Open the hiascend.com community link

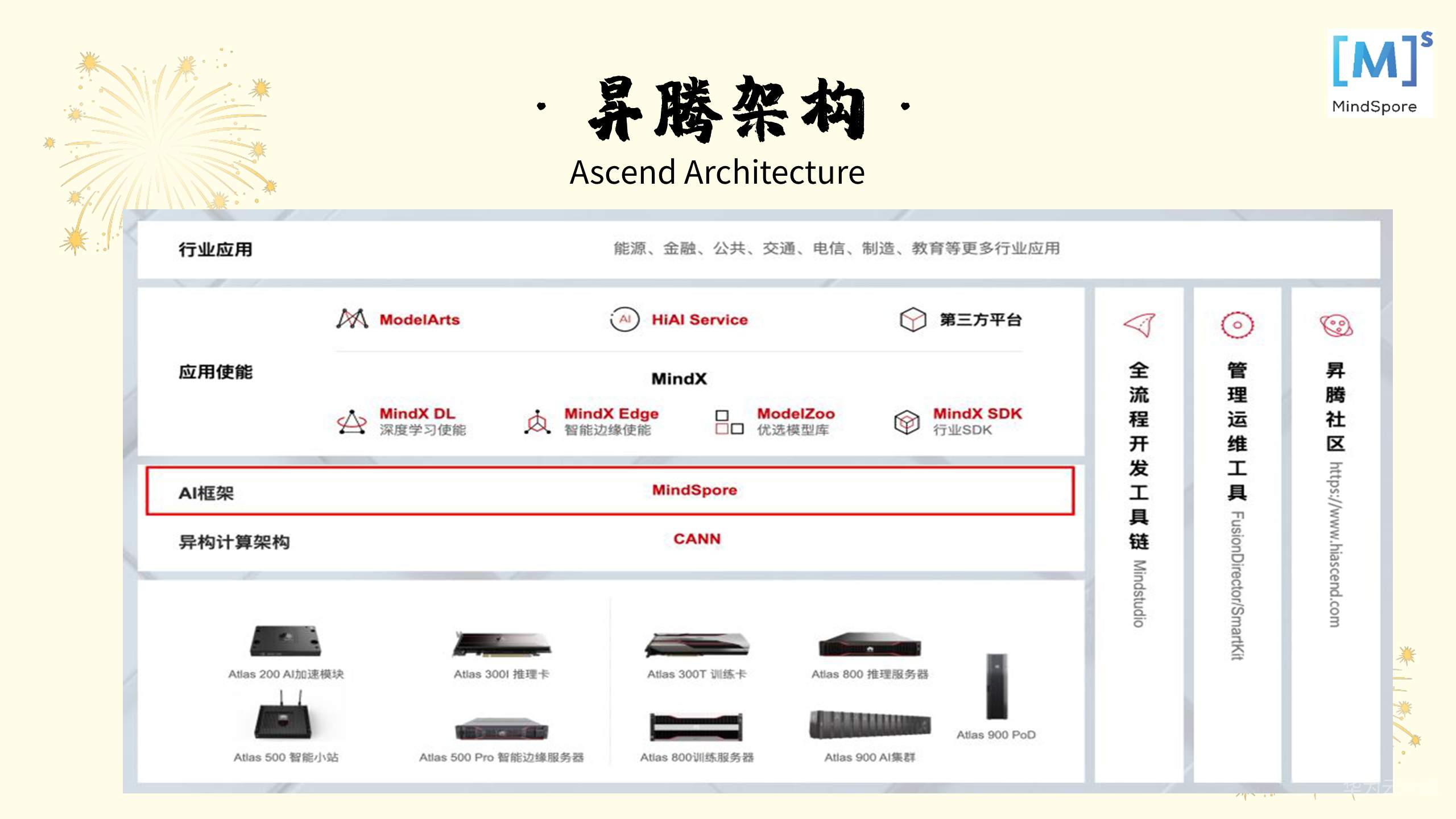click(1335, 544)
